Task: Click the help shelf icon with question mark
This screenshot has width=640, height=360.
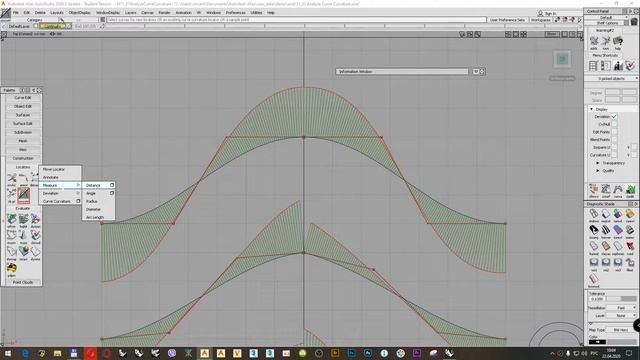Action: pyautogui.click(x=618, y=41)
